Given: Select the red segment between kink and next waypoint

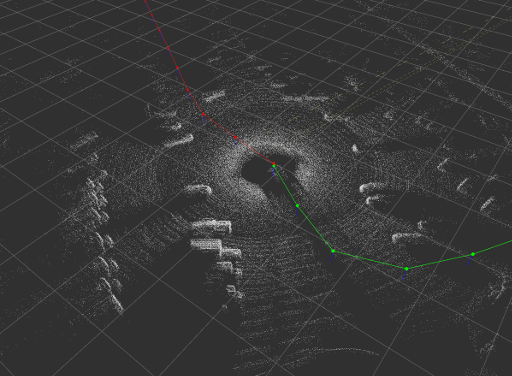Looking at the screenshot, I should pyautogui.click(x=220, y=126).
